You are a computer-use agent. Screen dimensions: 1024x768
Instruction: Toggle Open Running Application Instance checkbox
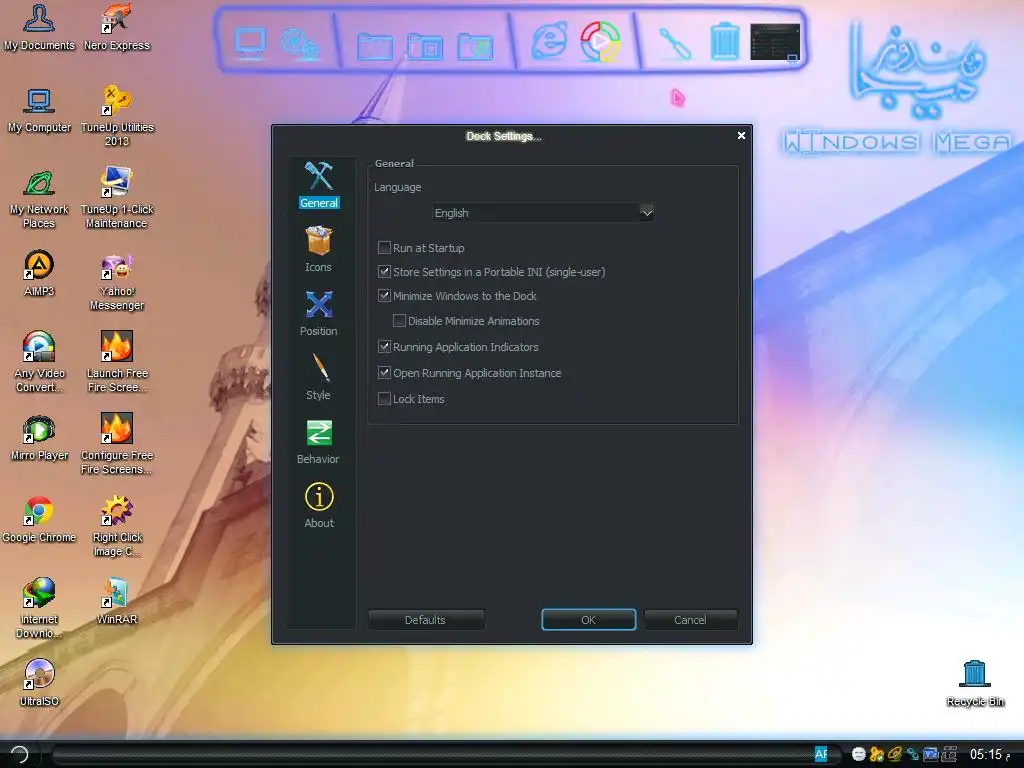(385, 373)
